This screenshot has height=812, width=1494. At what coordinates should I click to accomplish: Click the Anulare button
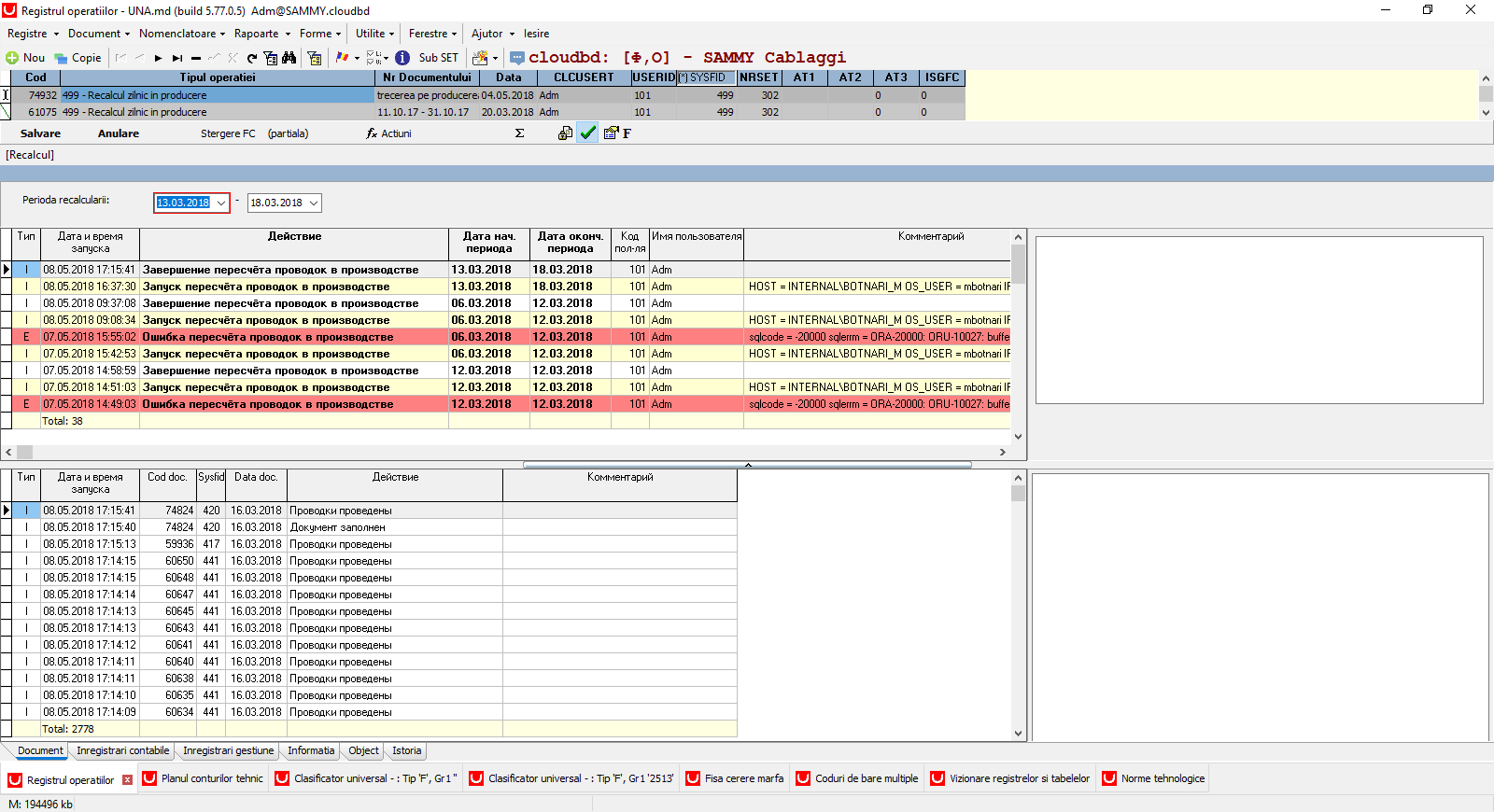119,133
